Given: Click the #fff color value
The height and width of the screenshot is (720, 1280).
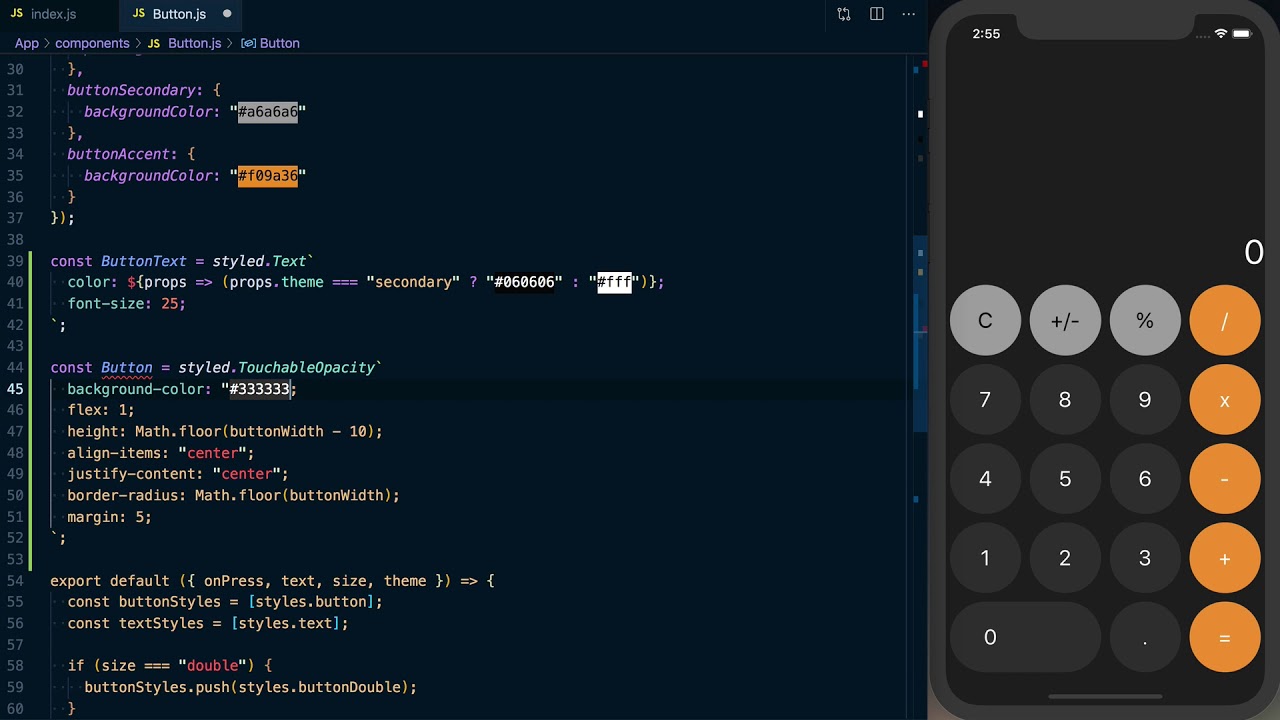Looking at the screenshot, I should pos(614,282).
